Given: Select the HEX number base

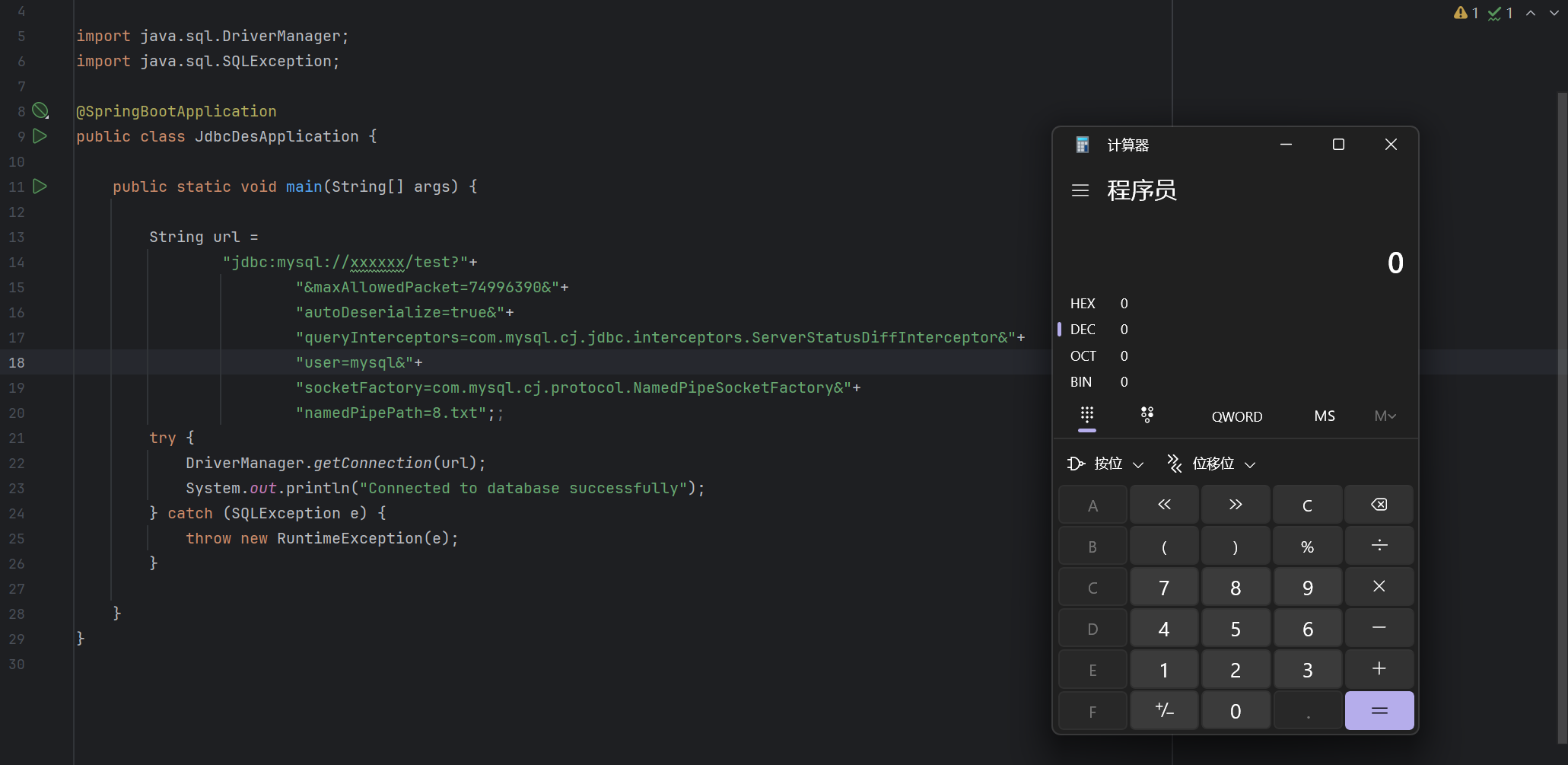Looking at the screenshot, I should (1083, 304).
